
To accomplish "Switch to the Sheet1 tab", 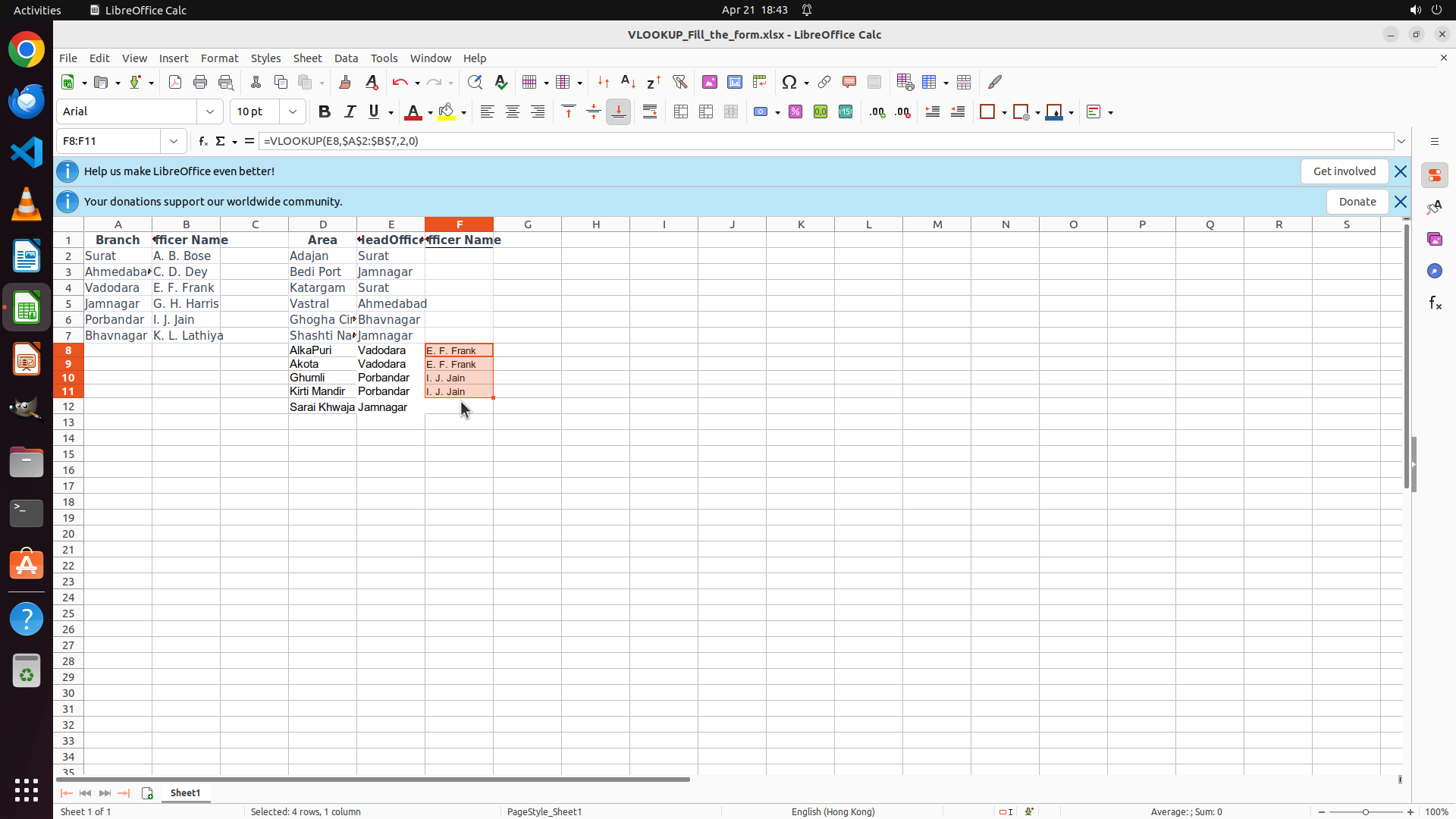I will click(185, 792).
